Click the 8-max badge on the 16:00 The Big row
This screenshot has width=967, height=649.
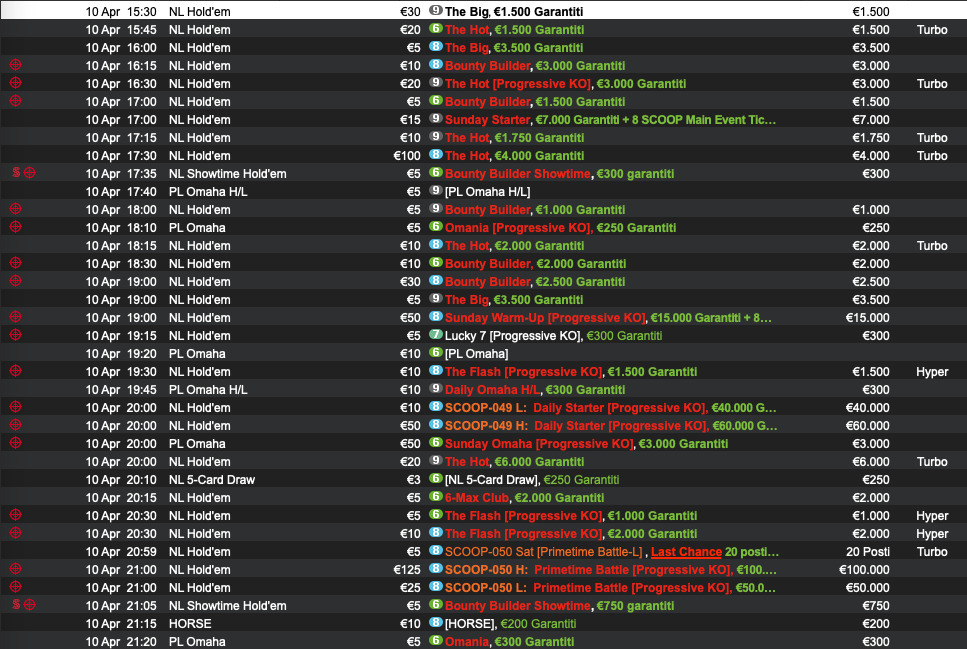pos(436,46)
